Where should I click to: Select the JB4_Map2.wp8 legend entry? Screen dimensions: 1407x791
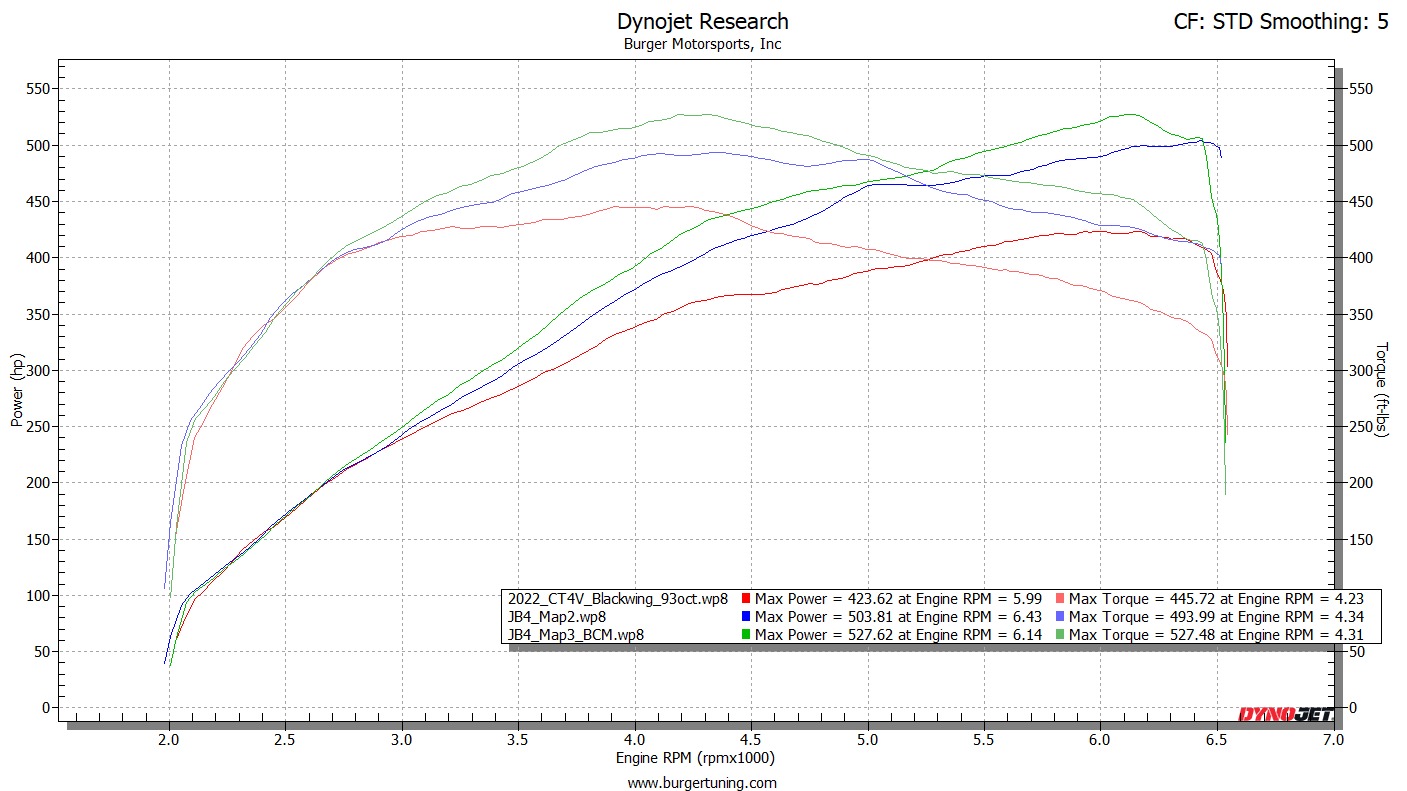[x=557, y=616]
